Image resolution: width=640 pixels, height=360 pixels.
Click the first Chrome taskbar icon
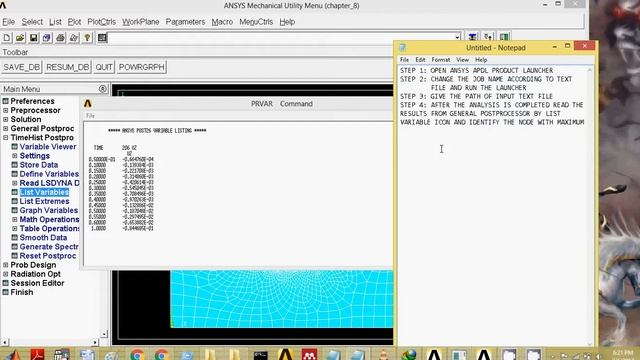click(137, 354)
